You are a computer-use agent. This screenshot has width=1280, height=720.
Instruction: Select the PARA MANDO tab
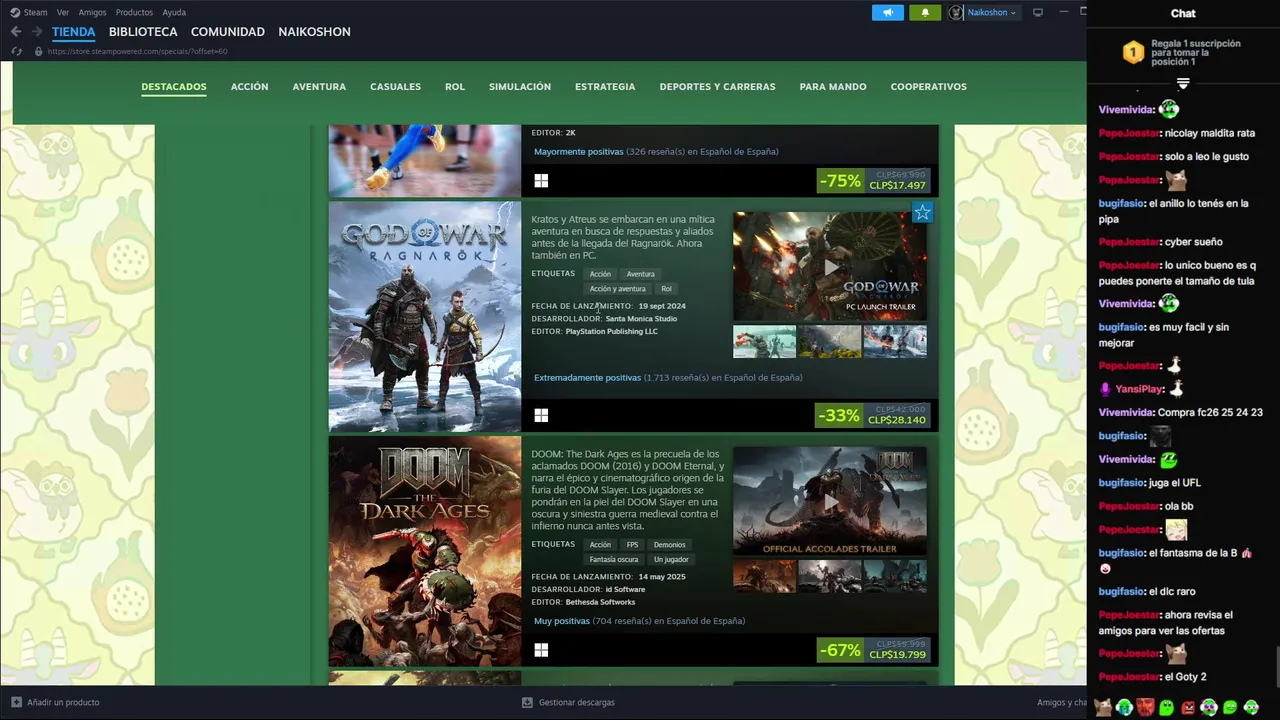click(x=833, y=87)
